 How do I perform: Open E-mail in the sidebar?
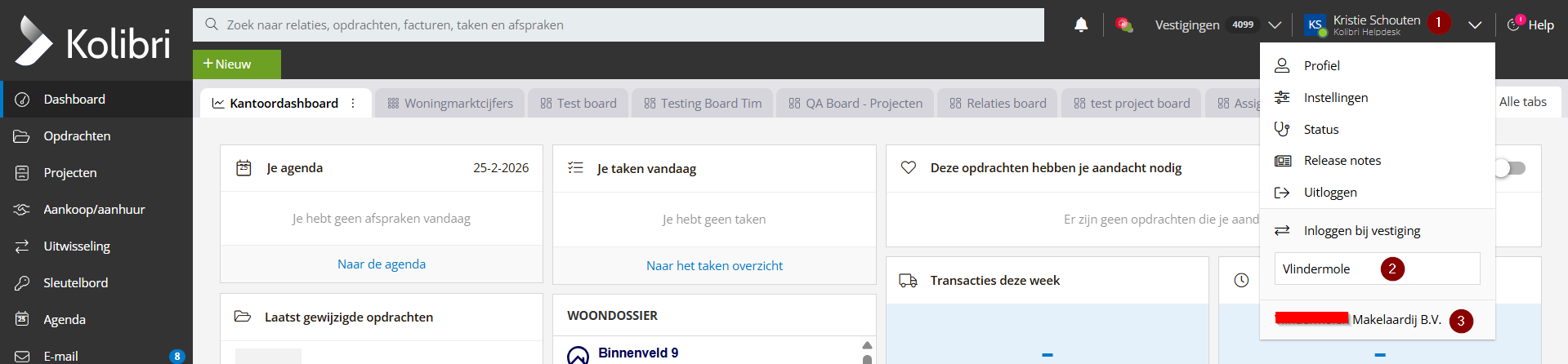tap(60, 356)
